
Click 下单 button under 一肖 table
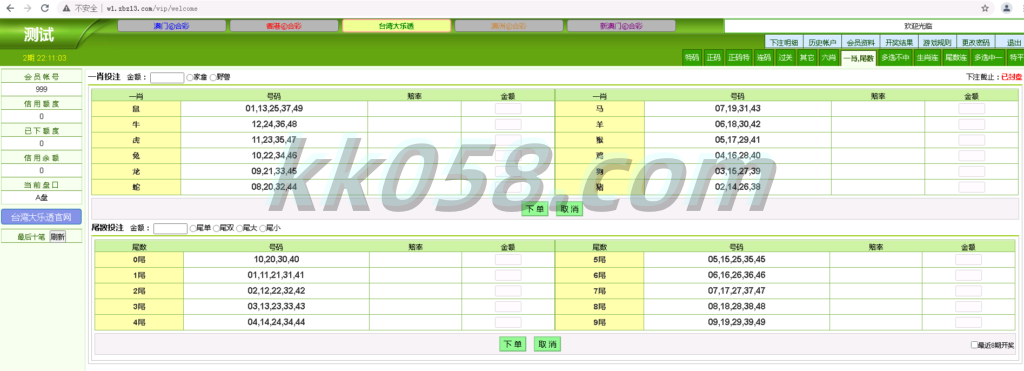click(535, 210)
